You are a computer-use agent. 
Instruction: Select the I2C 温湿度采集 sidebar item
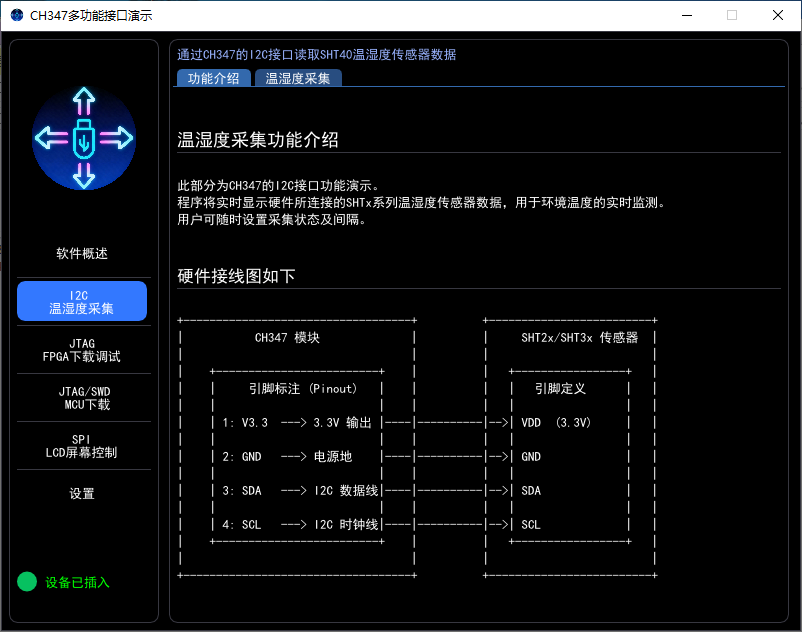click(82, 302)
